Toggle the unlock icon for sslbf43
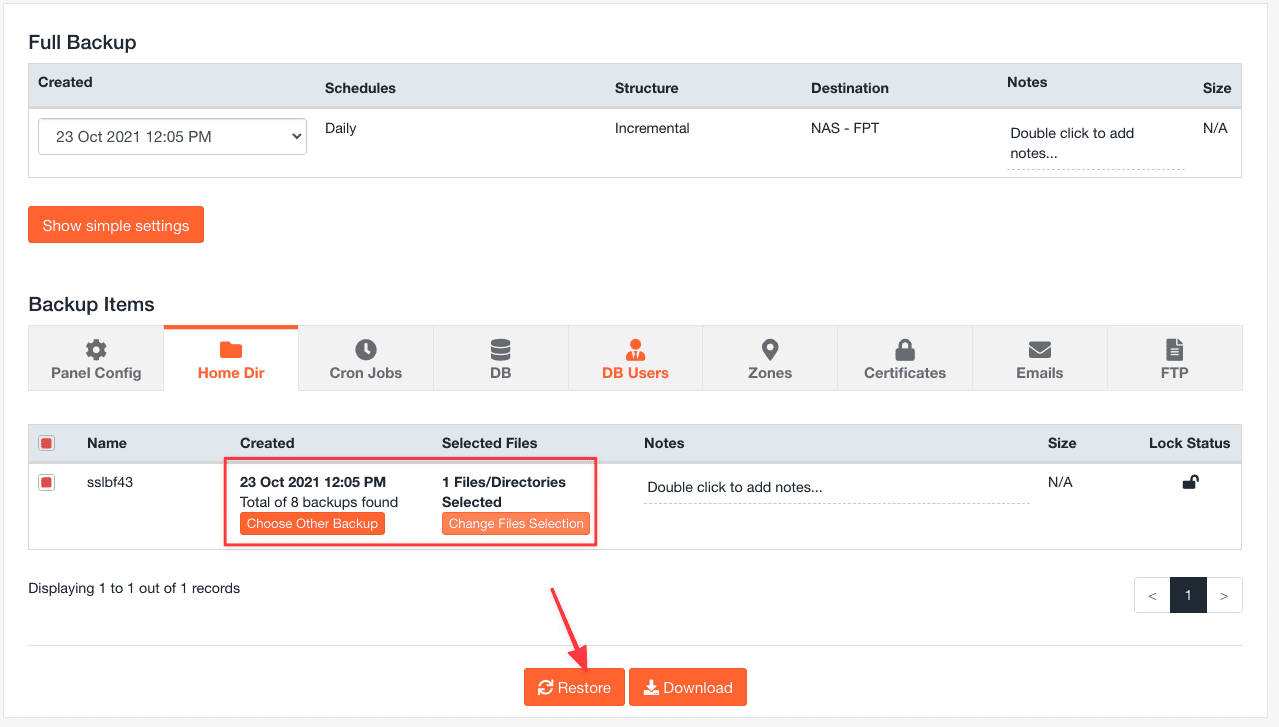This screenshot has height=727, width=1279. pos(1190,483)
